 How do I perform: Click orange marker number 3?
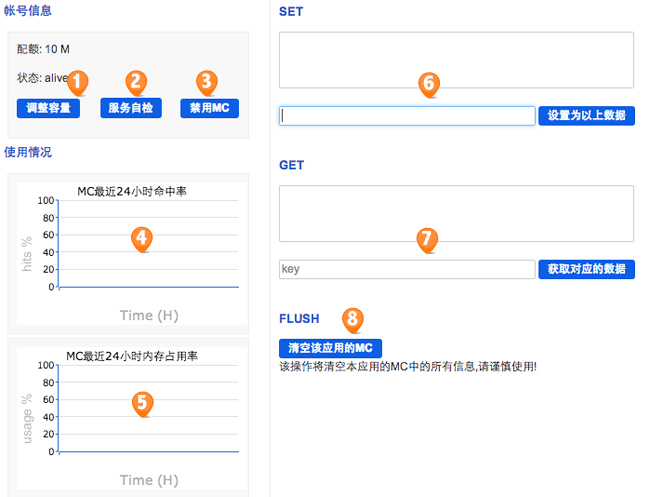206,82
